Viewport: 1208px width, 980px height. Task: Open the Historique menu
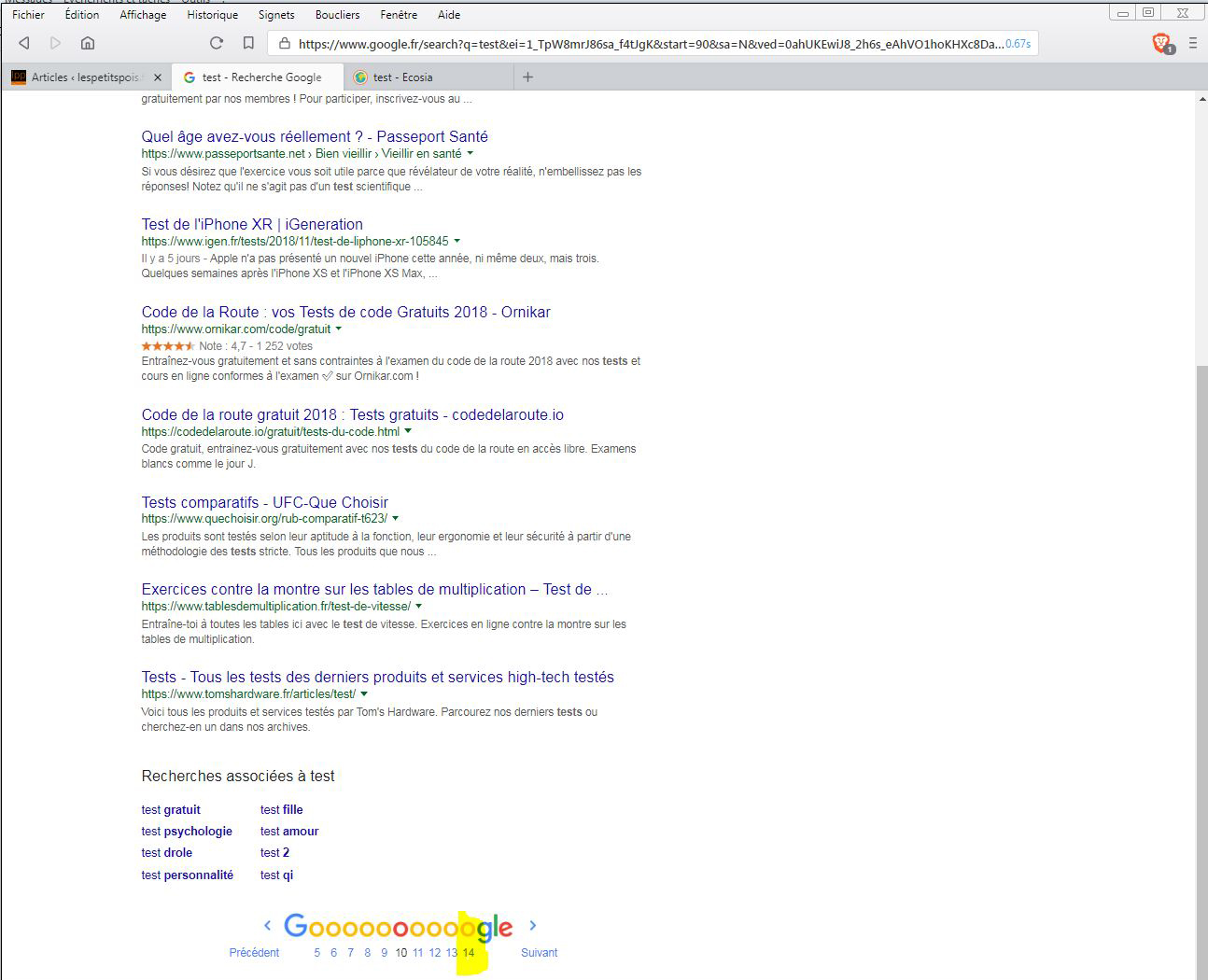pos(212,15)
